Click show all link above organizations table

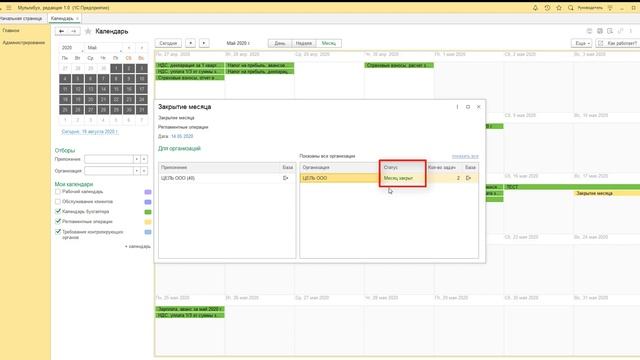pos(465,156)
